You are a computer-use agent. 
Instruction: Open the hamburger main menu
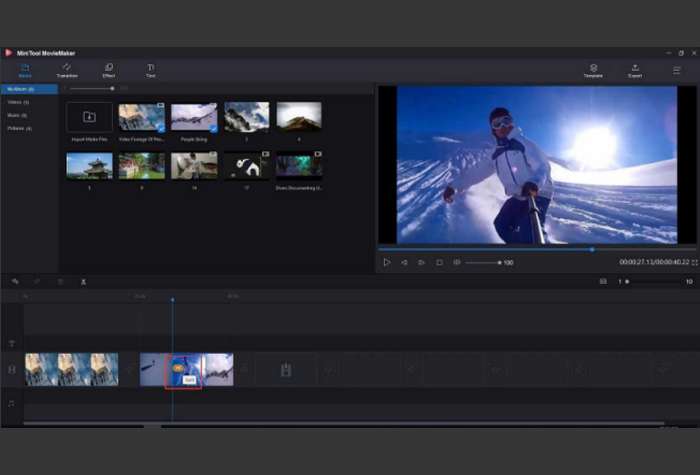677,71
